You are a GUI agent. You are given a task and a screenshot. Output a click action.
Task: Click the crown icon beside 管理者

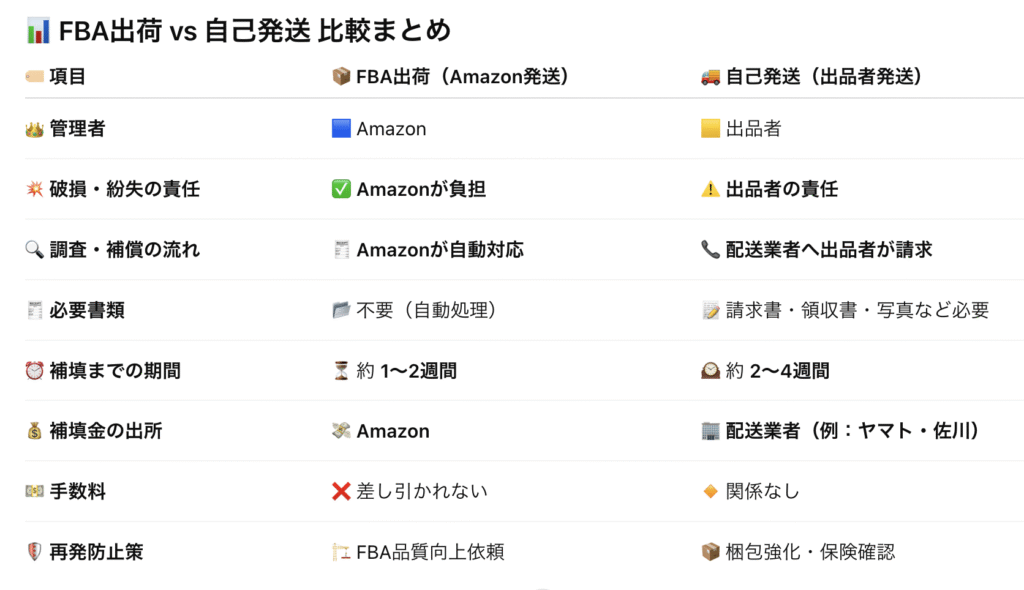pyautogui.click(x=34, y=129)
